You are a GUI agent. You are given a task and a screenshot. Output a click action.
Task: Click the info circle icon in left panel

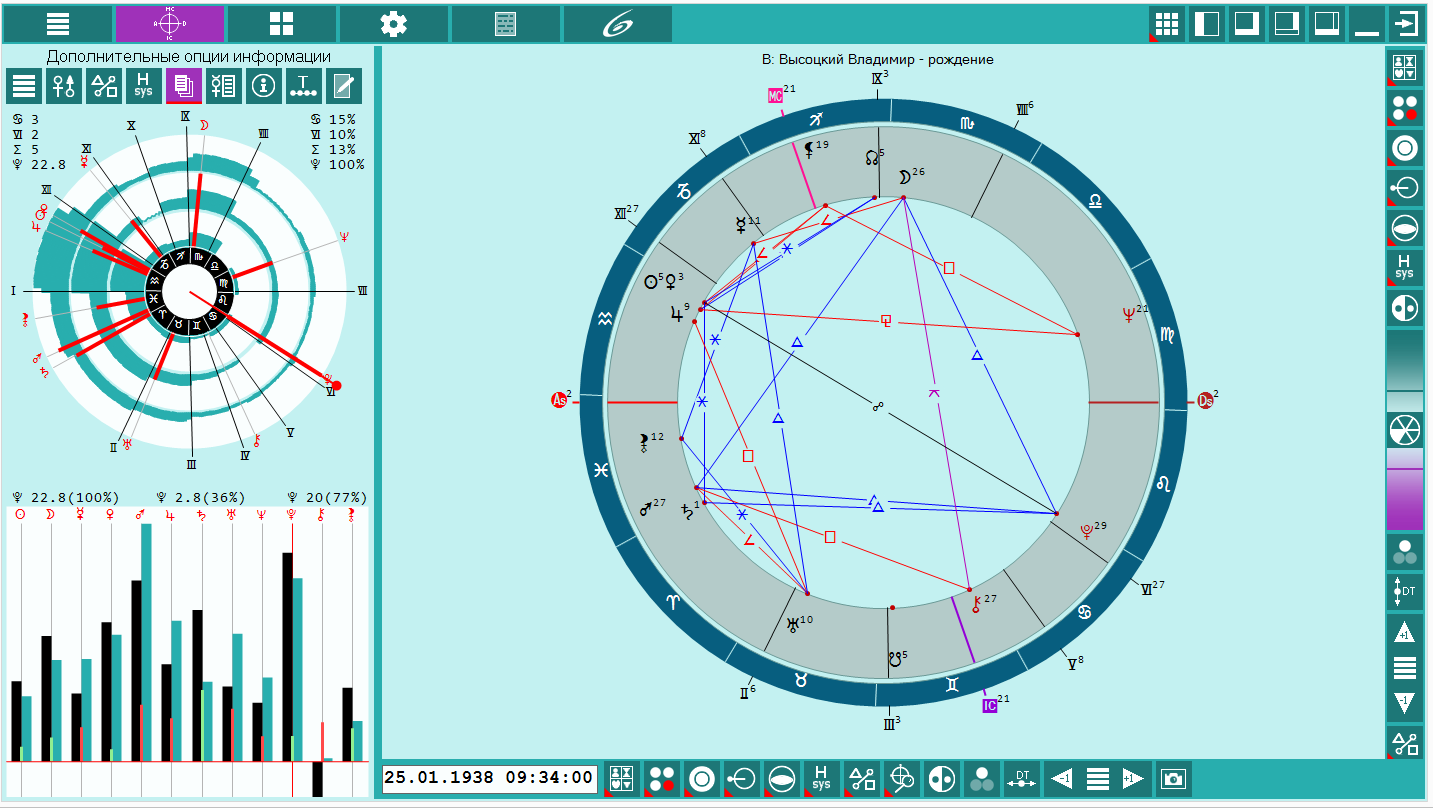264,86
